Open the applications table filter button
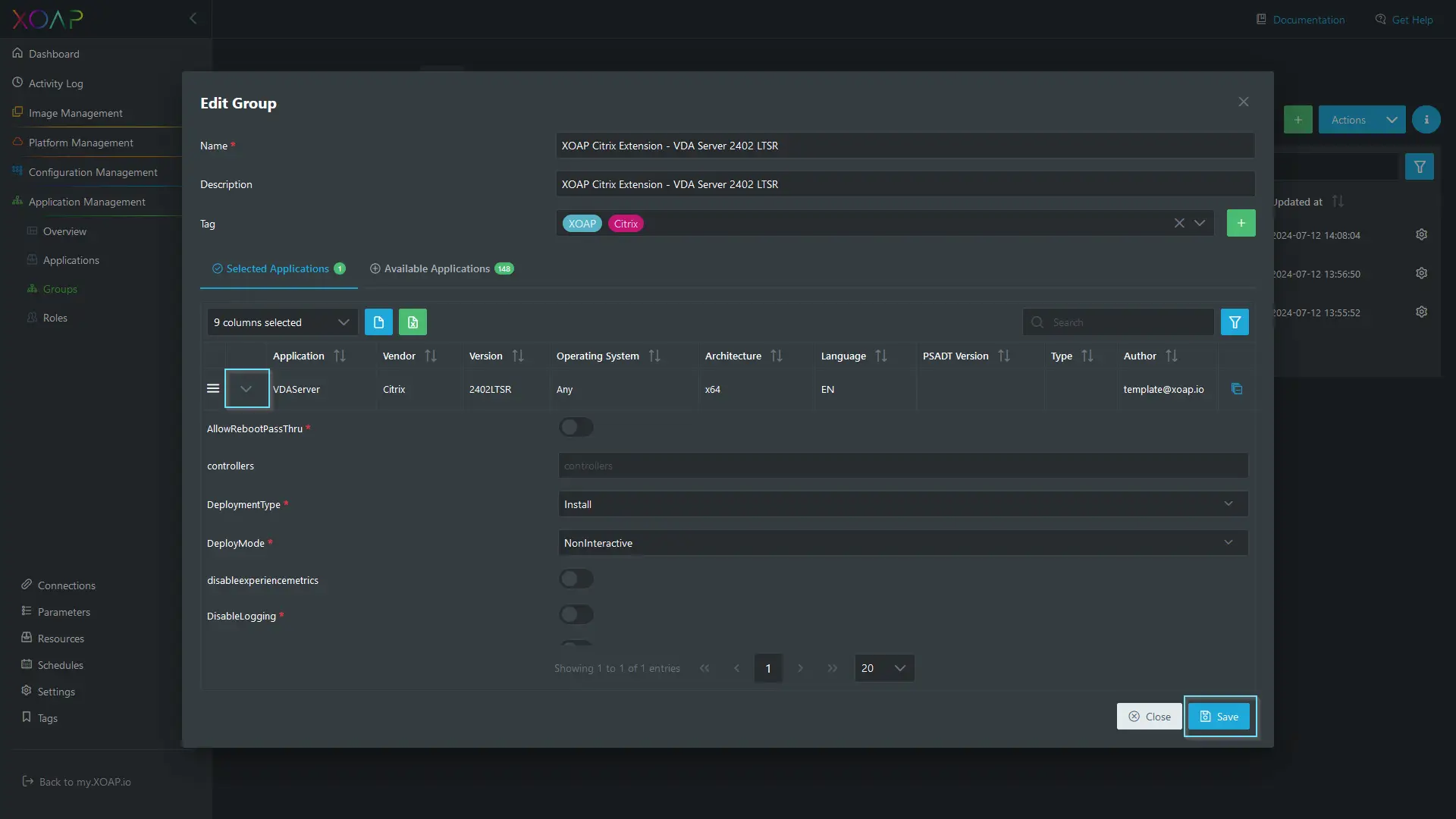 pos(1235,322)
